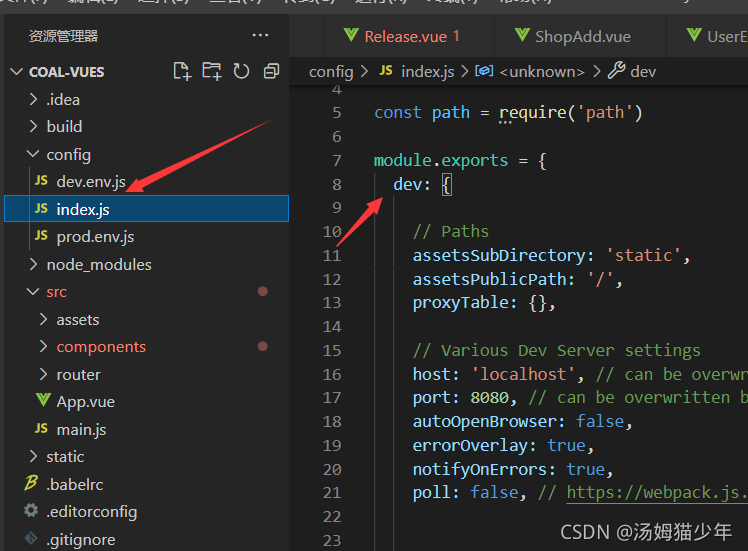Click the New Folder icon in explorer header
748x551 pixels.
coord(211,72)
